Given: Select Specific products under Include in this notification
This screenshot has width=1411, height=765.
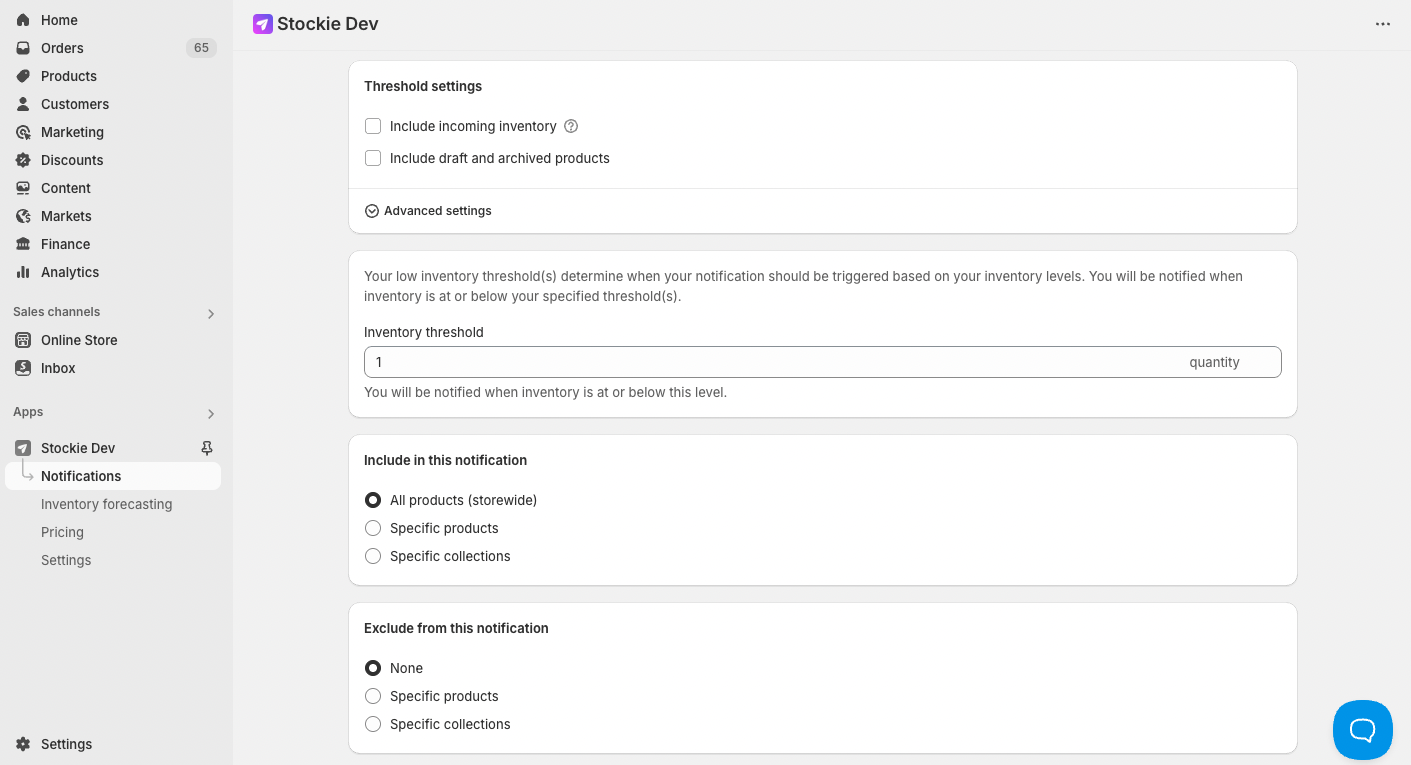Looking at the screenshot, I should point(373,528).
